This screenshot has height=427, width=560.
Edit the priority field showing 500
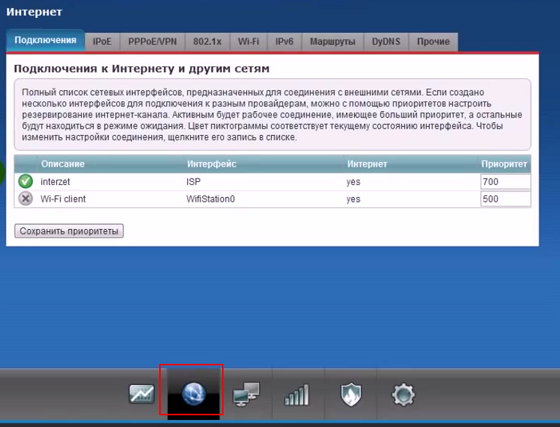click(505, 199)
